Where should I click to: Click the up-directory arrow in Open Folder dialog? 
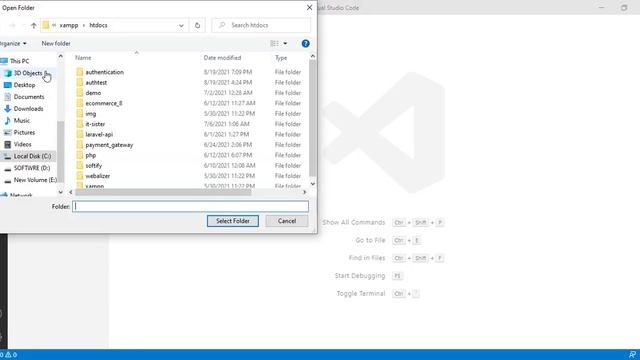tap(33, 25)
